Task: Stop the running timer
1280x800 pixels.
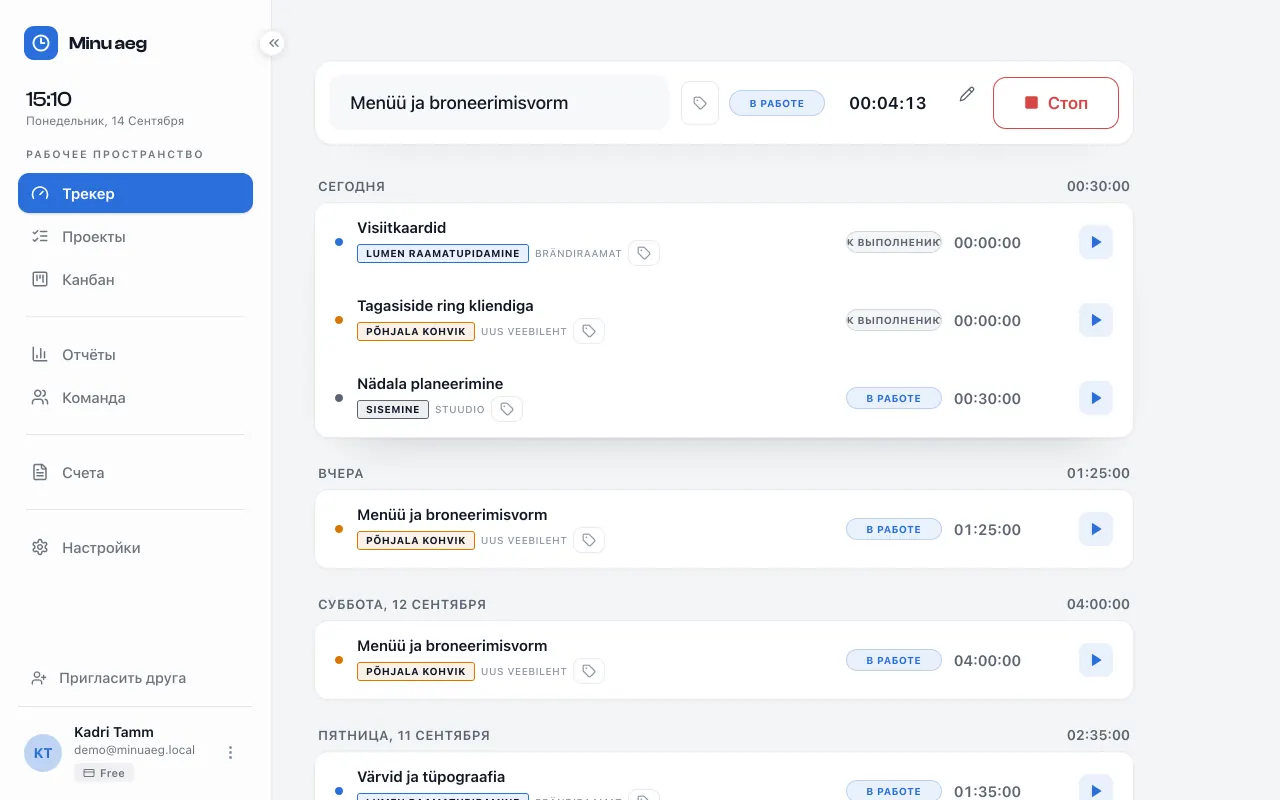Action: point(1055,103)
